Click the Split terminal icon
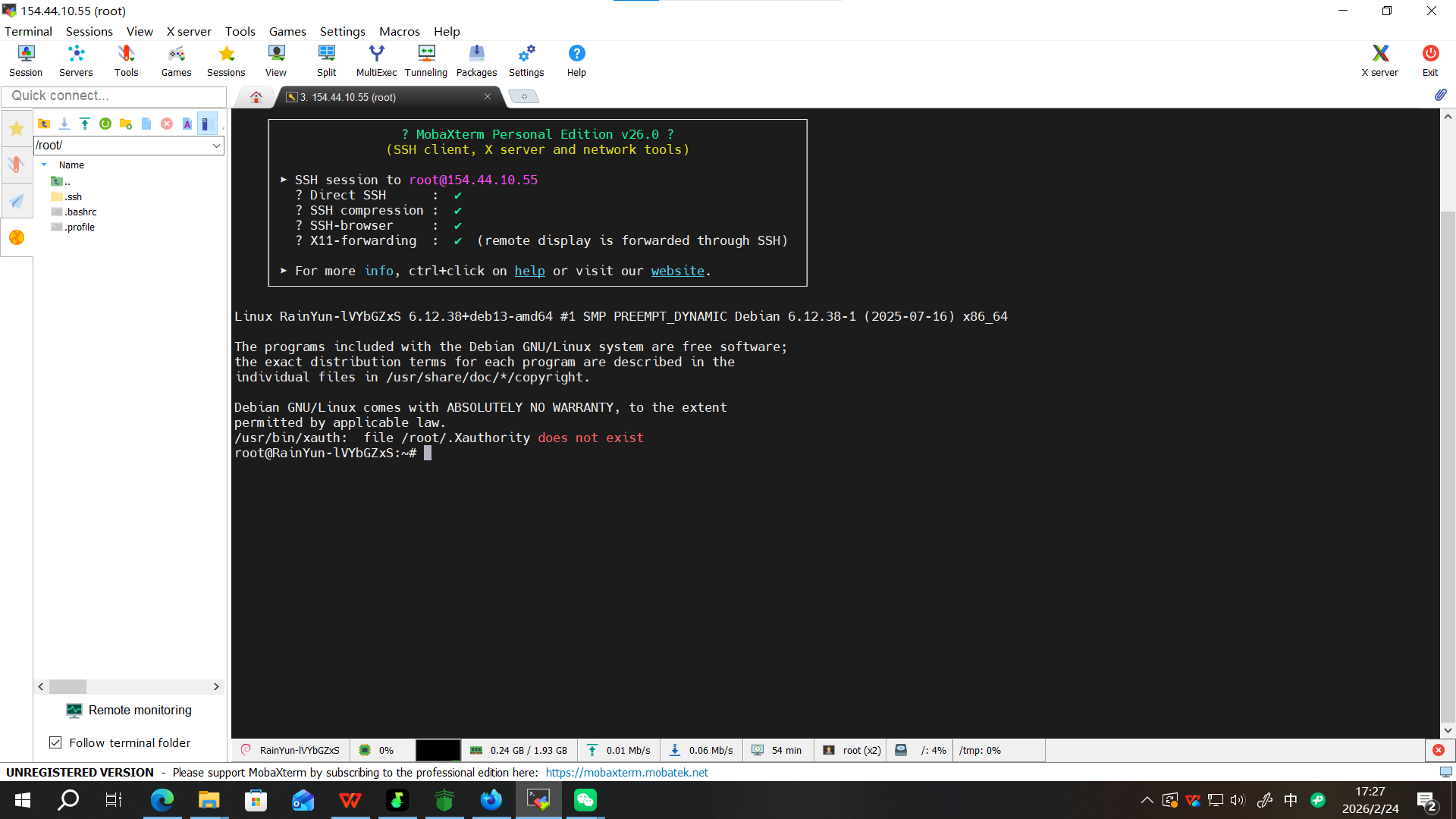Image resolution: width=1456 pixels, height=819 pixels. pos(326,60)
